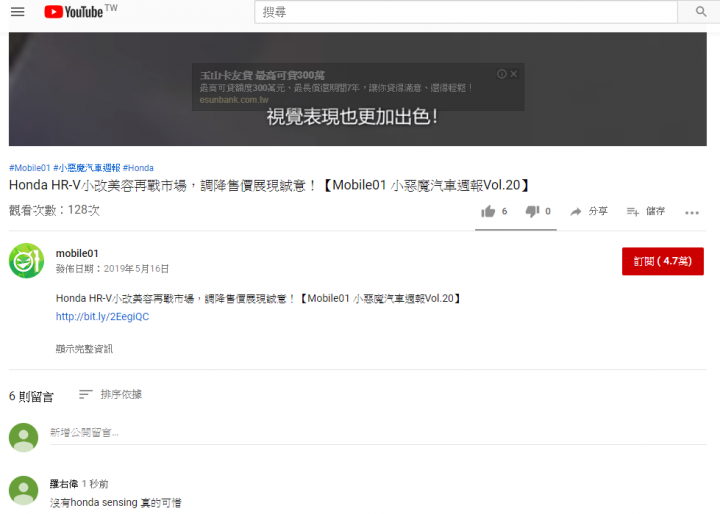Open the 玉山卡友貸 ad headline
This screenshot has width=720, height=514.
[x=262, y=75]
